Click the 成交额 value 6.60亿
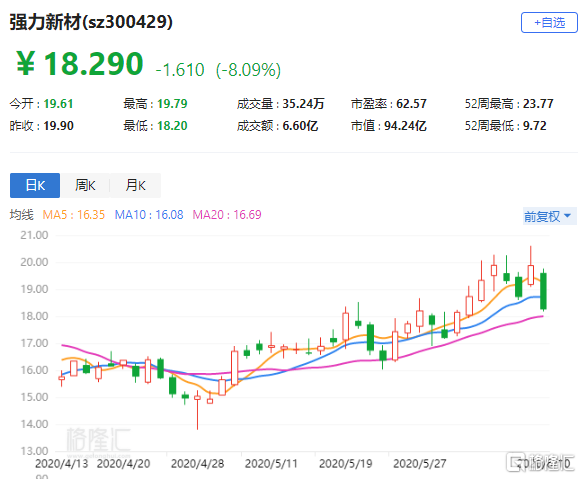This screenshot has width=581, height=479. (300, 126)
